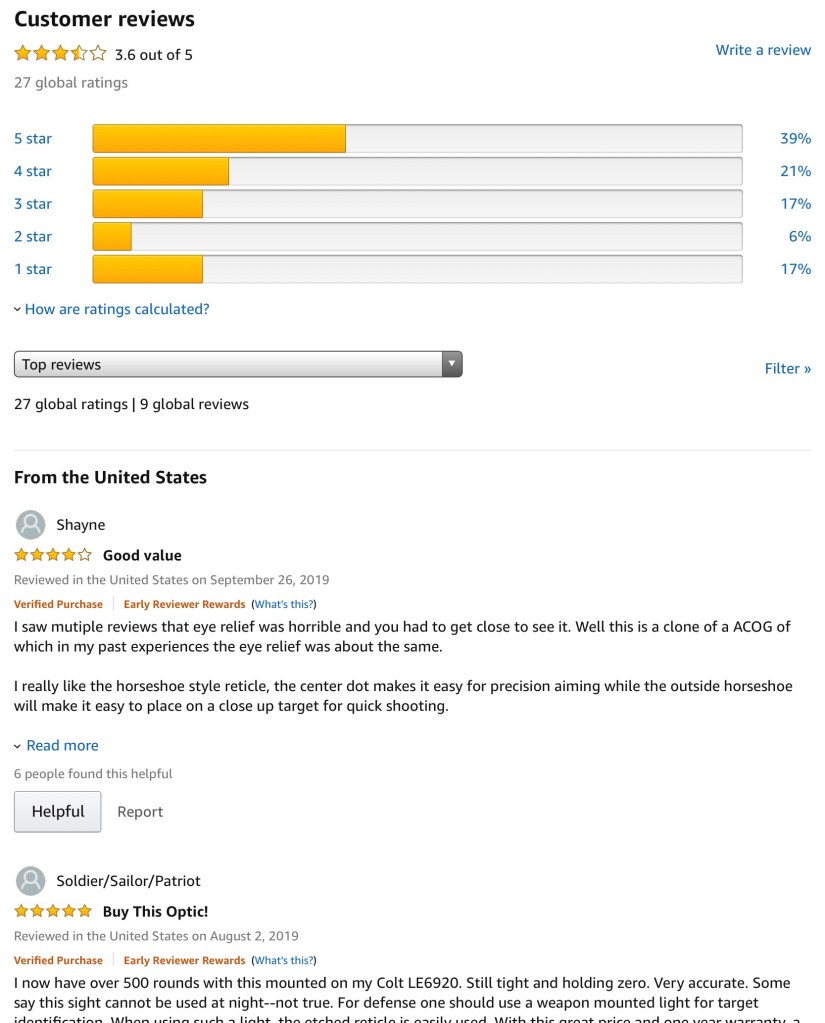Click the 2 star rating label
The width and height of the screenshot is (825, 1023).
tap(33, 237)
